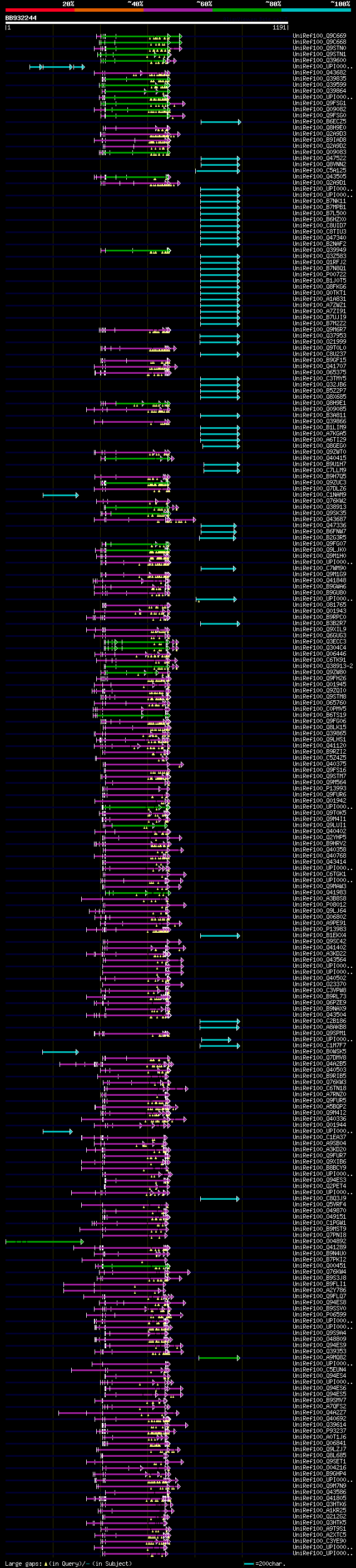This screenshot has width=356, height=1568.
Task: Select label UniRef100_B2G3R5
Action: [319, 537]
